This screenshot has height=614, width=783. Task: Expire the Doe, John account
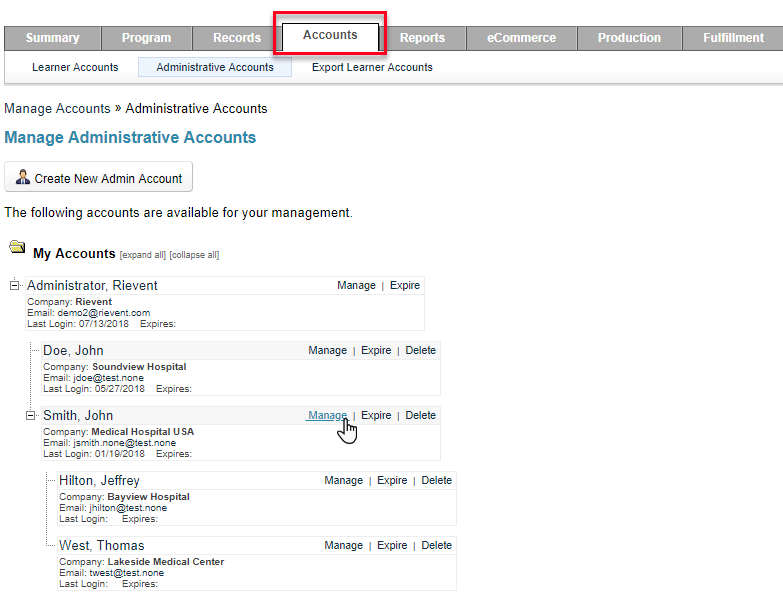pyautogui.click(x=376, y=350)
